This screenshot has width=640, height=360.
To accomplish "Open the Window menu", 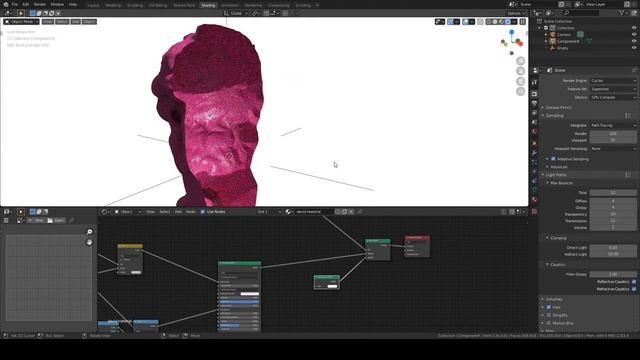I will (57, 4).
